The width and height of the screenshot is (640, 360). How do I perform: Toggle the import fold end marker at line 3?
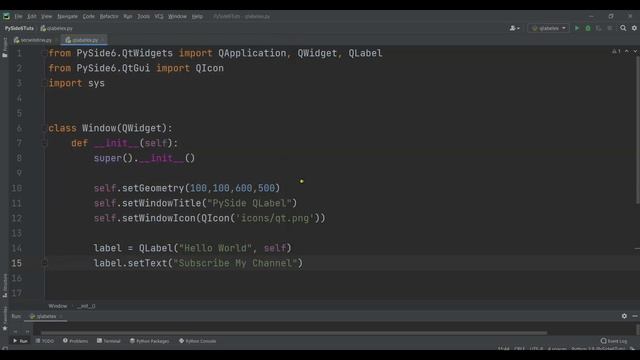pyautogui.click(x=44, y=83)
